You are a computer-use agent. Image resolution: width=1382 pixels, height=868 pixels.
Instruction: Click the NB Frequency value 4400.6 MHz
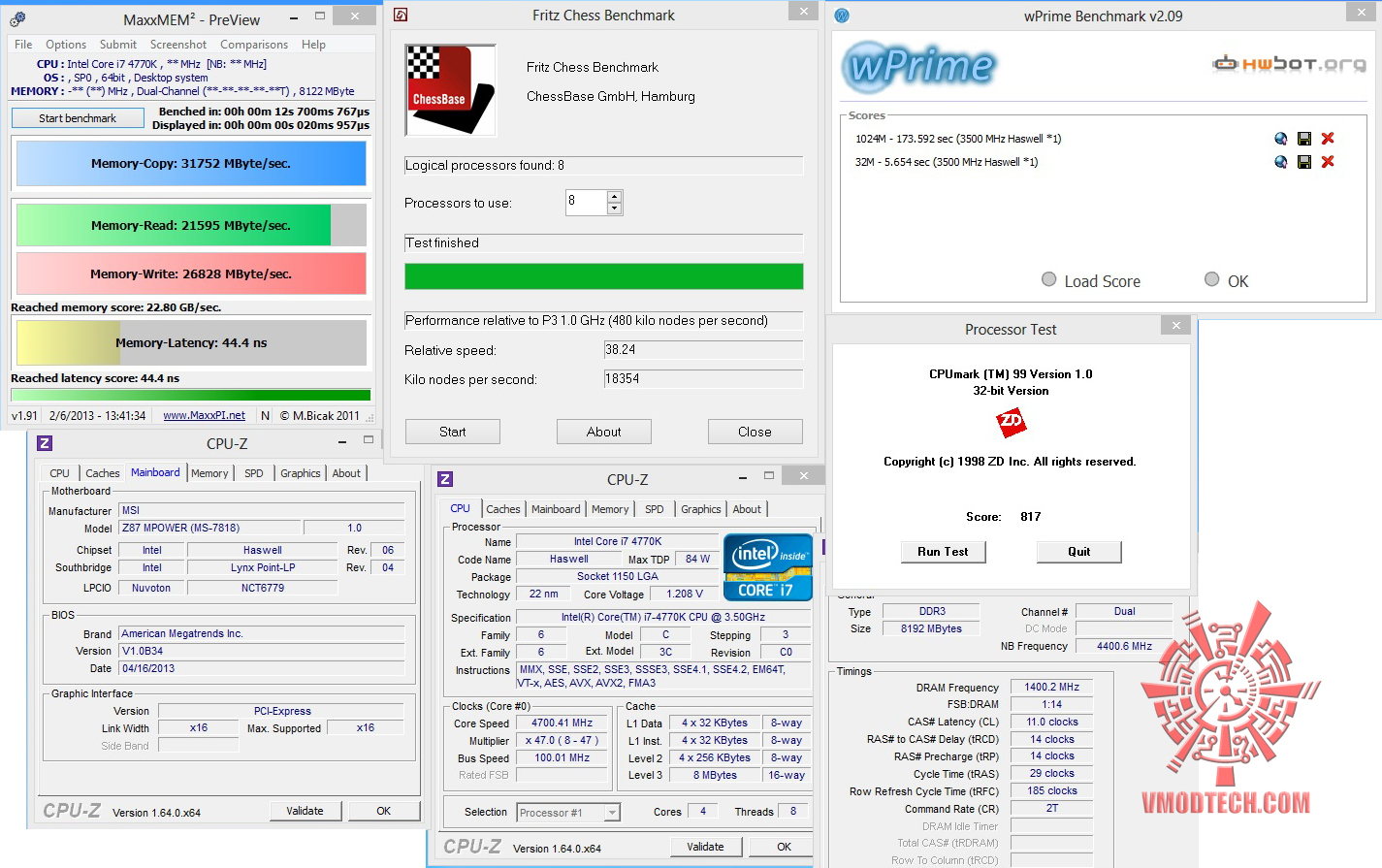point(1124,646)
